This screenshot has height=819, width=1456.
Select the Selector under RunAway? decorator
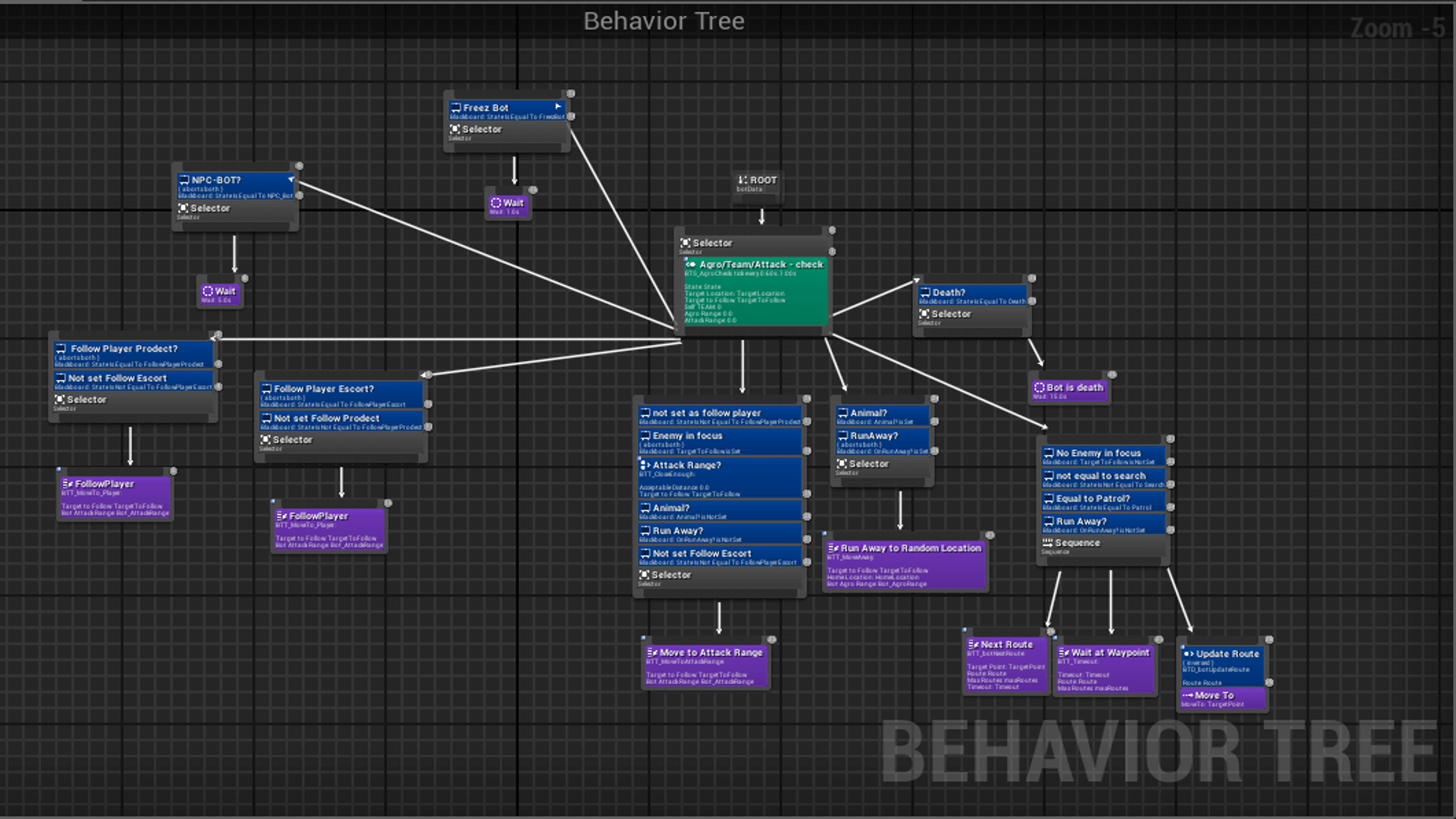point(883,467)
